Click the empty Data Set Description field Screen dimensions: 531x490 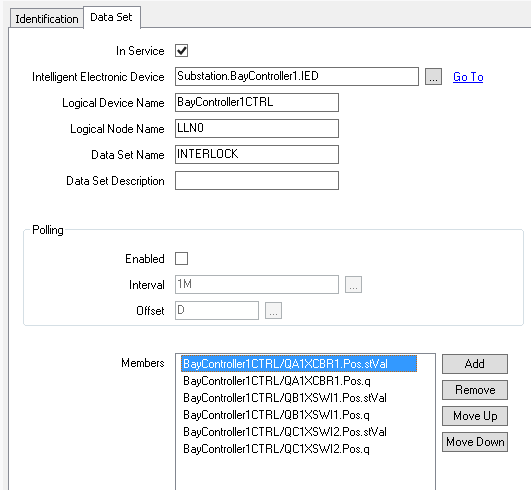pyautogui.click(x=257, y=180)
